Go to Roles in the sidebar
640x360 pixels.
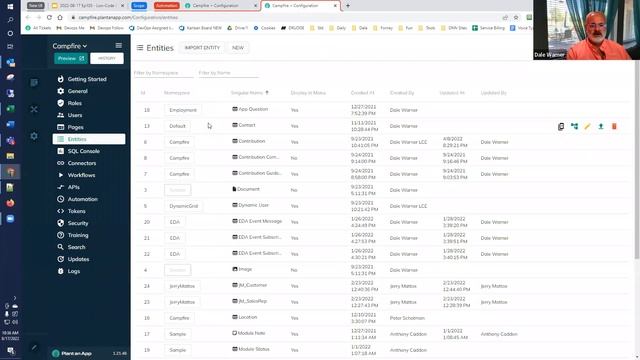(x=74, y=103)
